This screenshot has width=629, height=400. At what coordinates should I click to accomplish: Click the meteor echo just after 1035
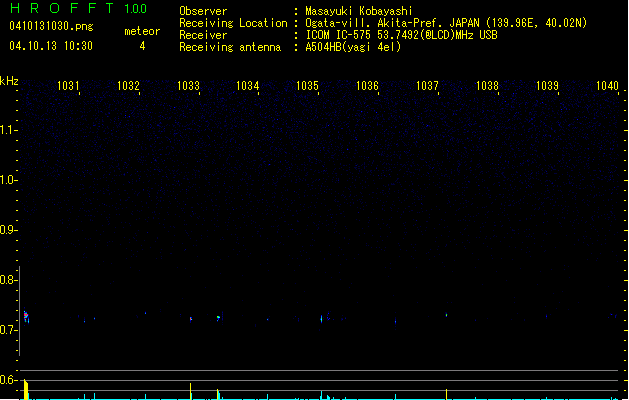pos(321,319)
